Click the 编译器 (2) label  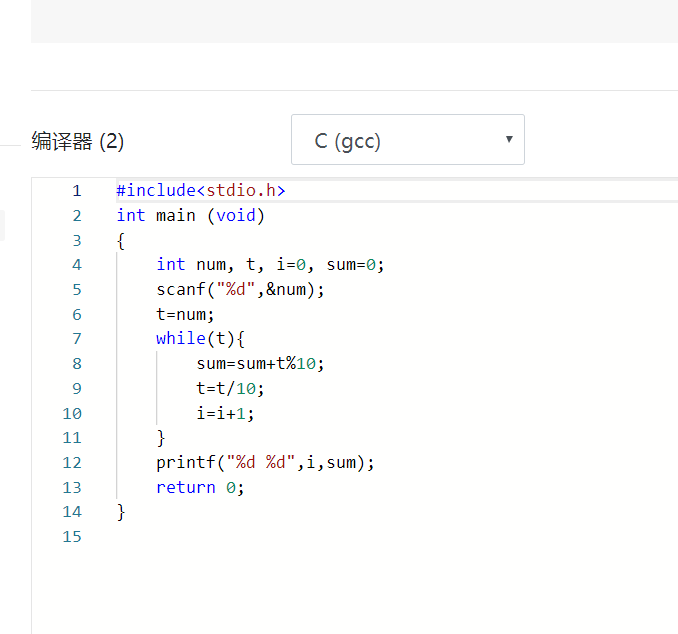click(x=78, y=142)
